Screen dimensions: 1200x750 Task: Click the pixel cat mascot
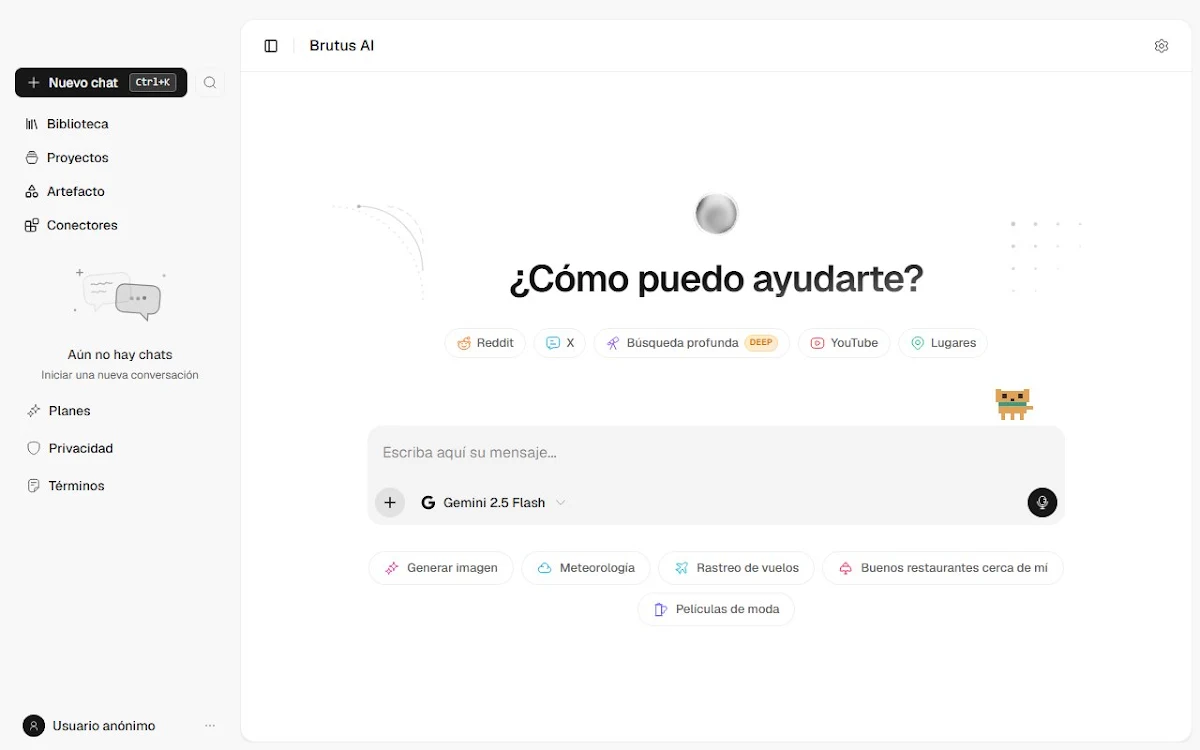(1013, 404)
